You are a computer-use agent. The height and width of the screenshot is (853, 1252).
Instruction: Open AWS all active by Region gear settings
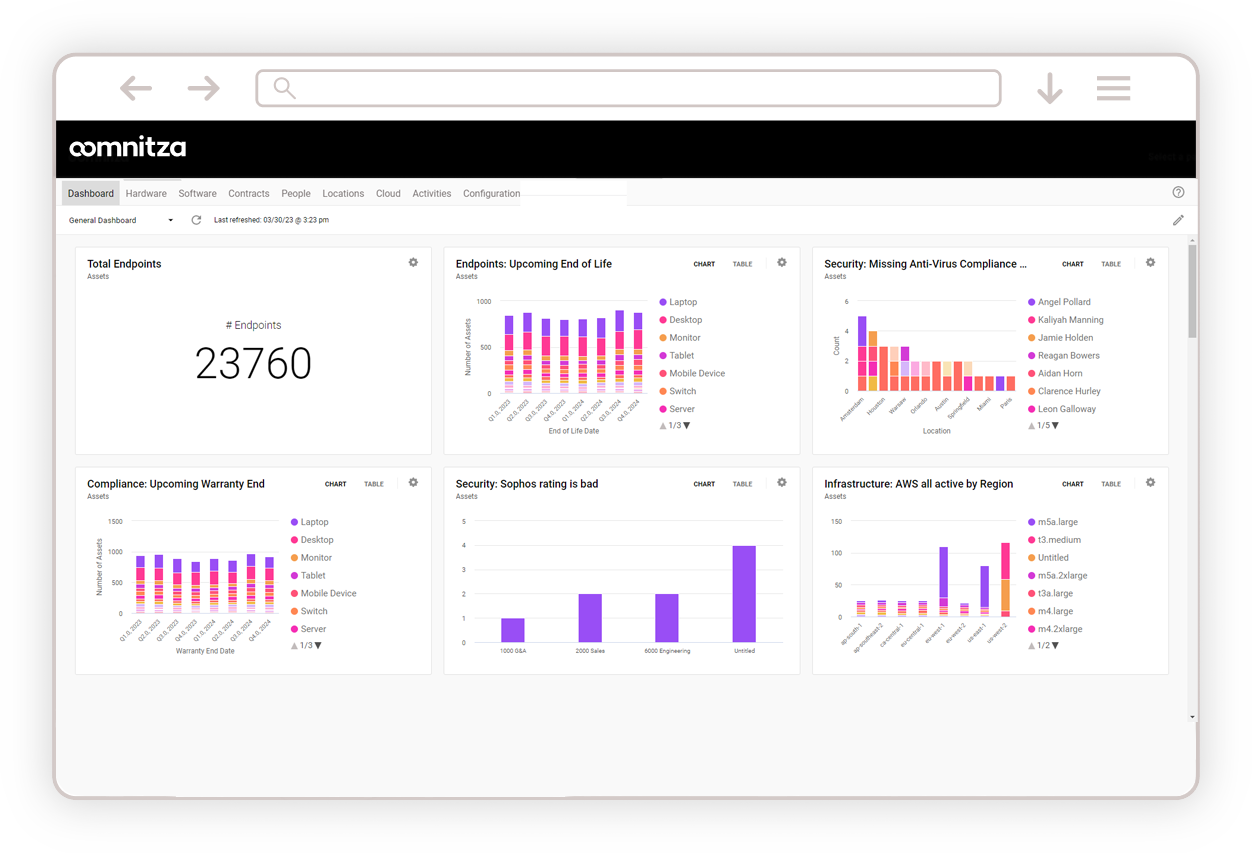tap(1150, 482)
